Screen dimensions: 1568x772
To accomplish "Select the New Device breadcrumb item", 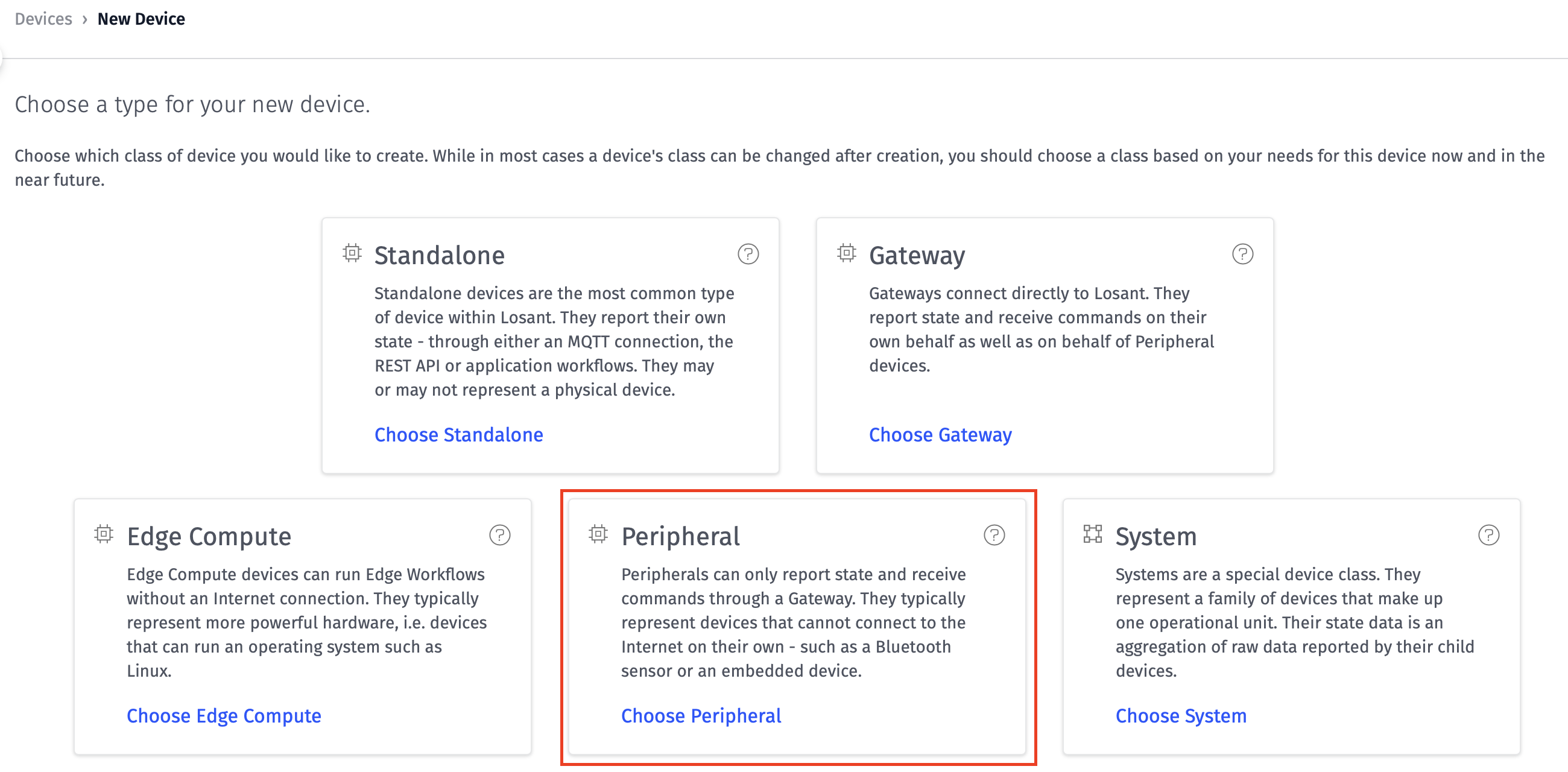I will (141, 19).
